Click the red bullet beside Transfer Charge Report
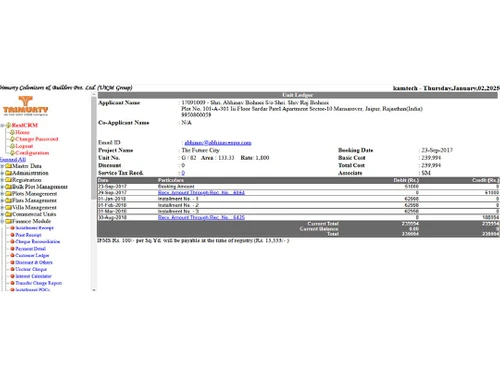Viewport: 500px width, 375px height. click(12, 283)
